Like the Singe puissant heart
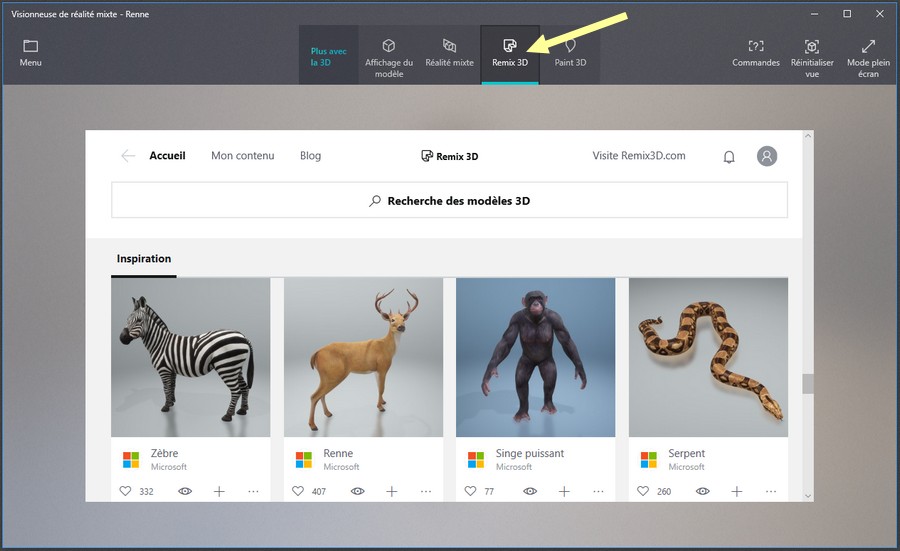The height and width of the screenshot is (551, 900). pos(470,491)
